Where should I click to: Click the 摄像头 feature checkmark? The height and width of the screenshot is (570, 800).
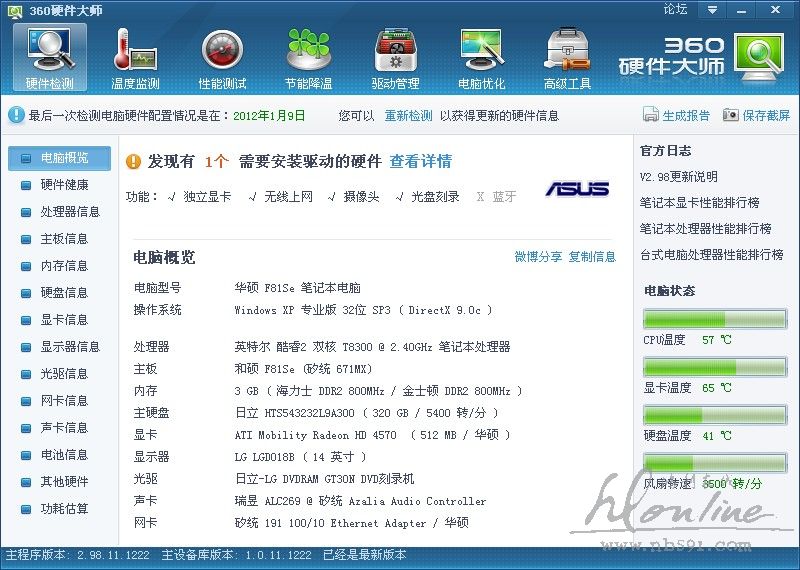pyautogui.click(x=332, y=197)
